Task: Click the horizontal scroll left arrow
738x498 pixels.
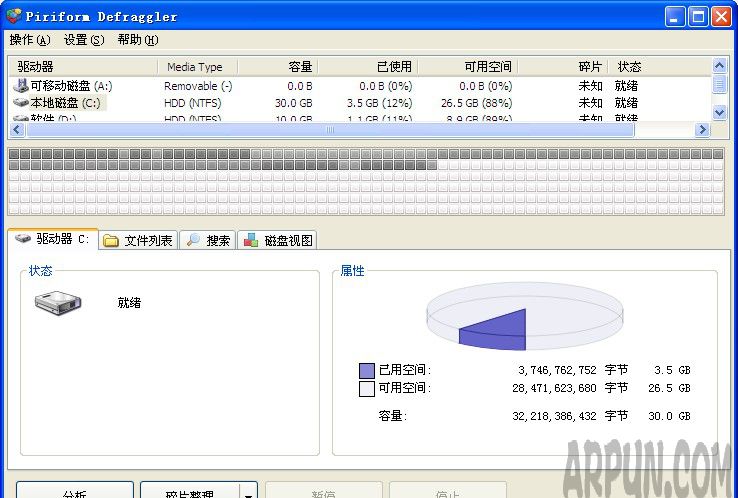Action: [17, 129]
